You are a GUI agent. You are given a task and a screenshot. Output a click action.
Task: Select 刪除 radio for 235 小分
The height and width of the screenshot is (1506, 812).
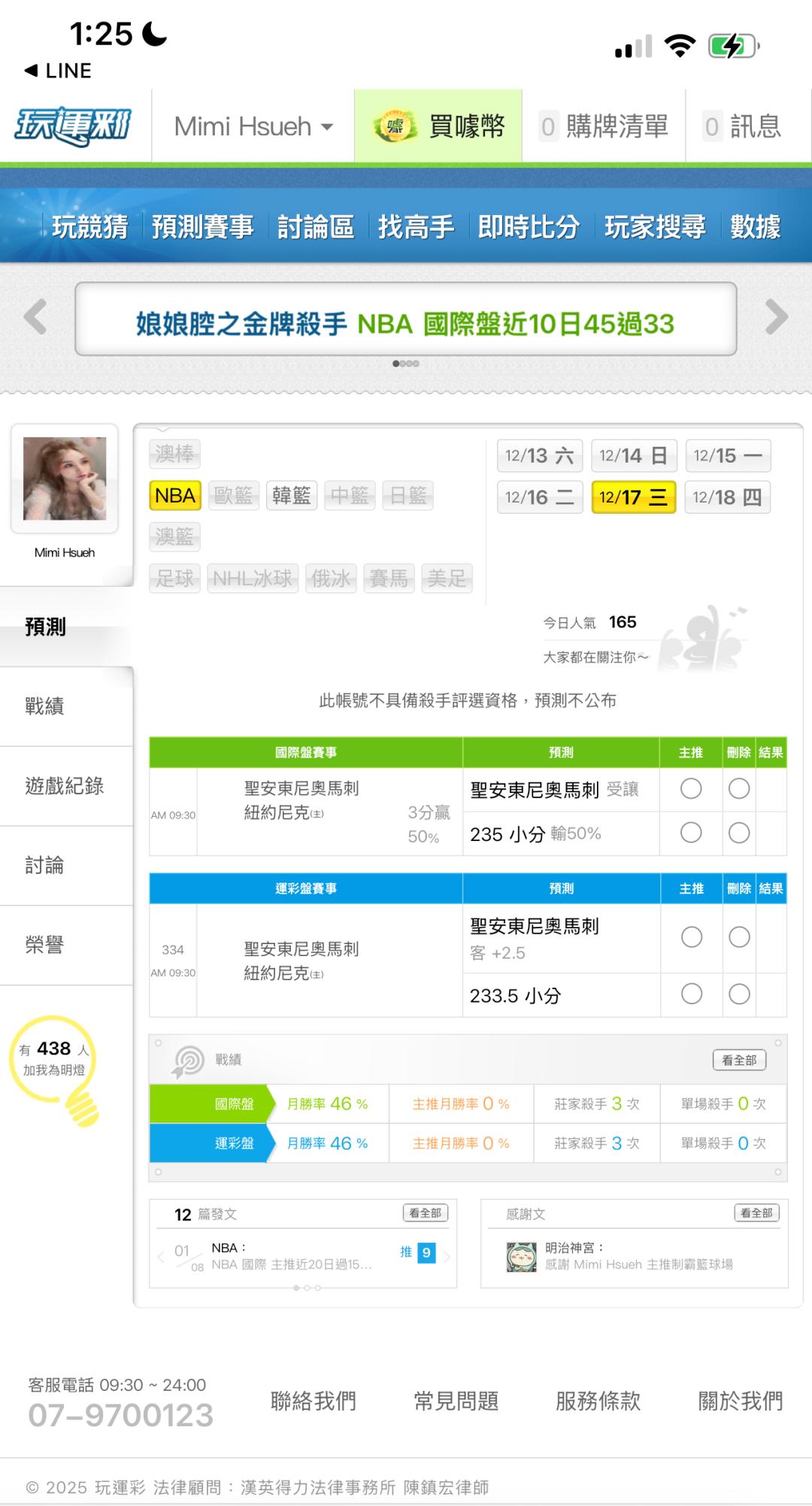point(739,833)
